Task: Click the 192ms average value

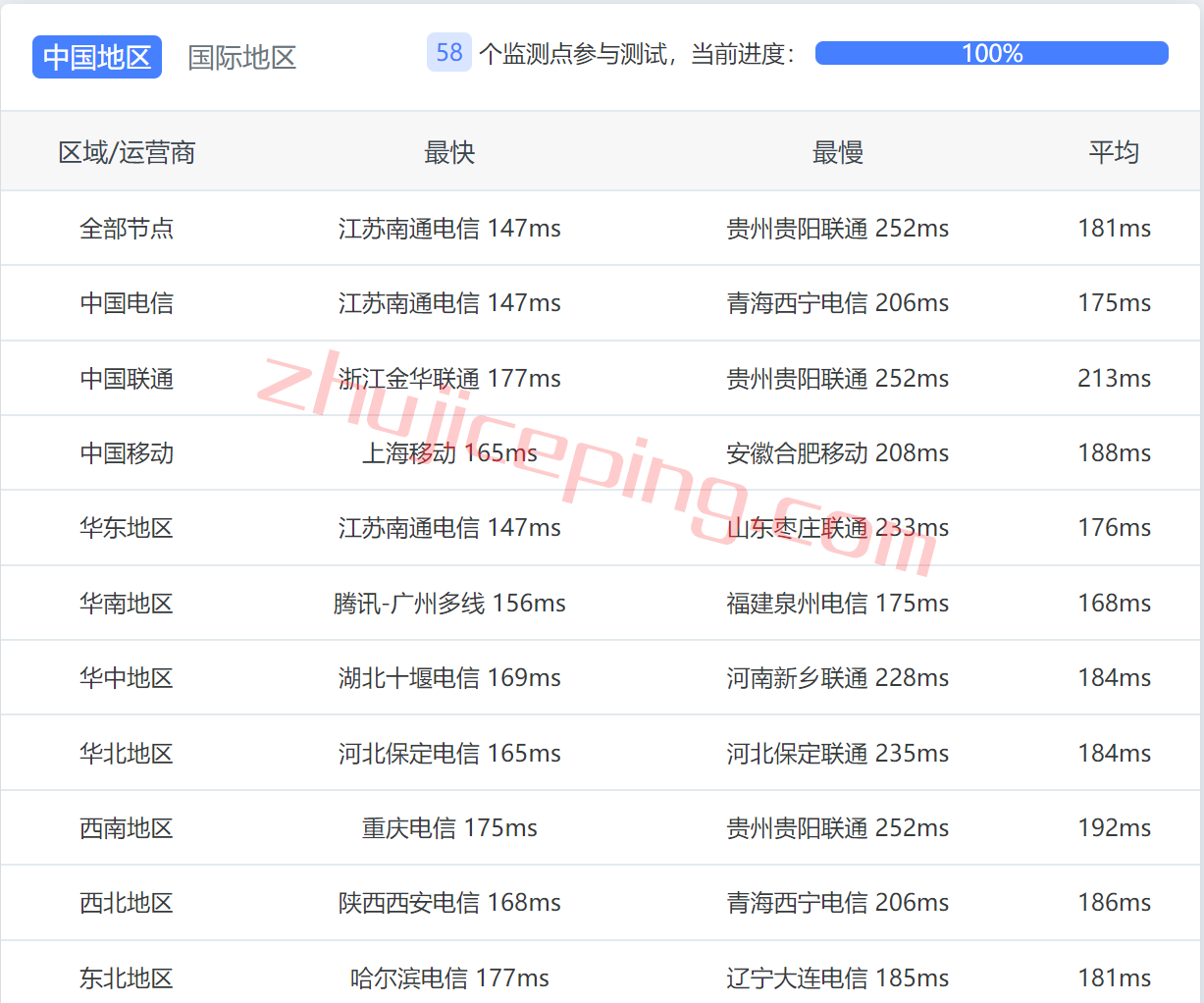Action: click(x=1114, y=828)
